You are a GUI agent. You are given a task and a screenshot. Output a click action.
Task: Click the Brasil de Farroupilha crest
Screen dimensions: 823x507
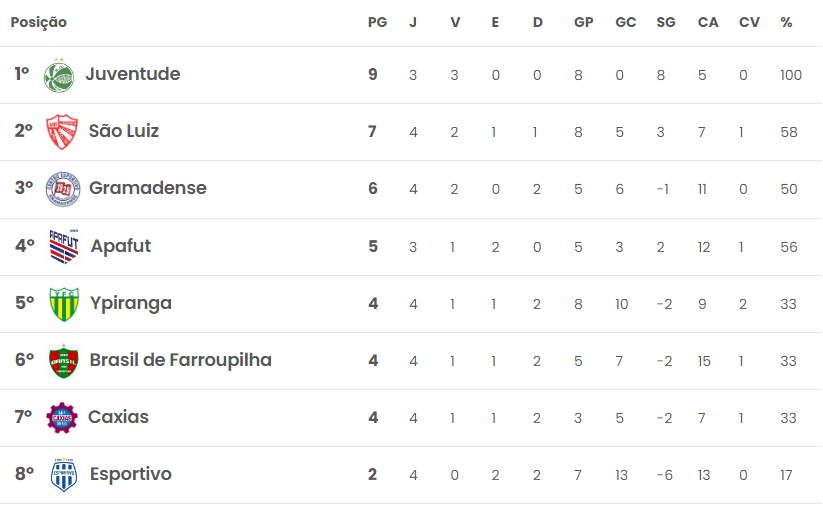tap(64, 361)
